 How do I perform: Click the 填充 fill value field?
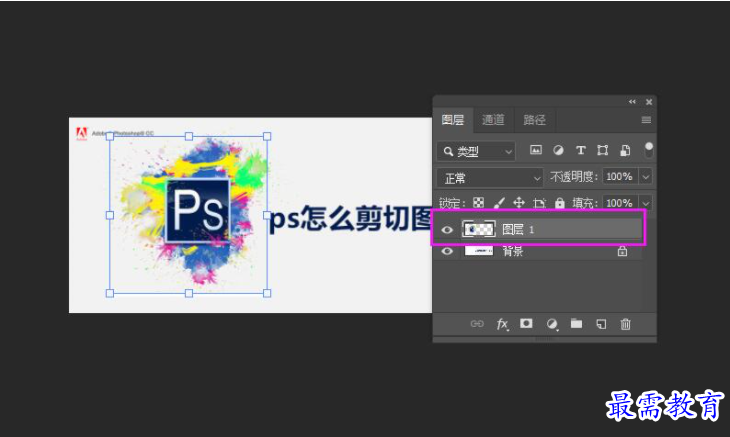click(x=620, y=203)
